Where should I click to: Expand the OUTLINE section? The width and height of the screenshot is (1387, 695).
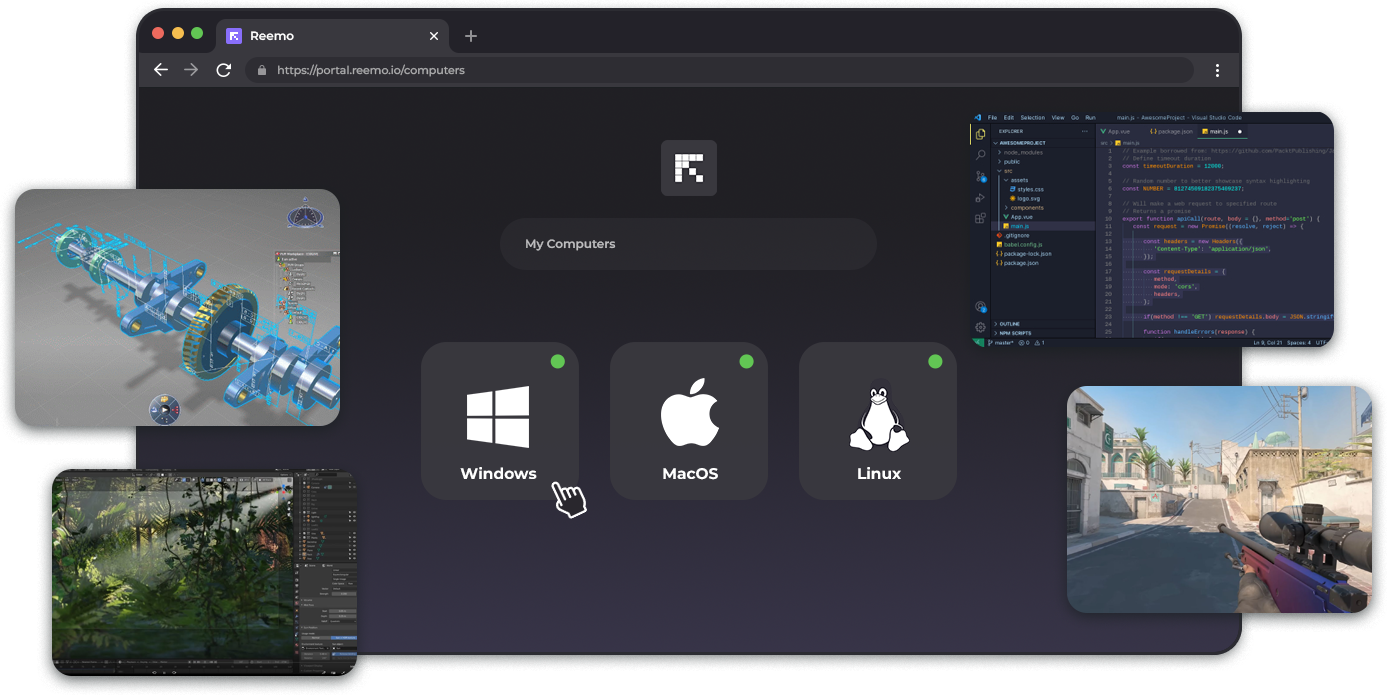[x=1045, y=324]
